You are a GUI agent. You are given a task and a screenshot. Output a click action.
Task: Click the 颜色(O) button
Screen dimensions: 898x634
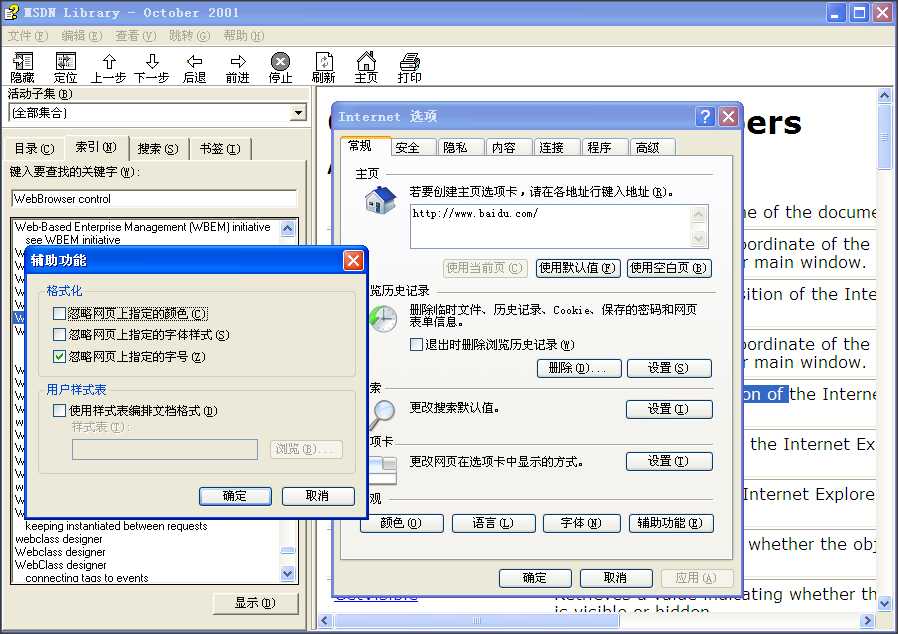(401, 523)
